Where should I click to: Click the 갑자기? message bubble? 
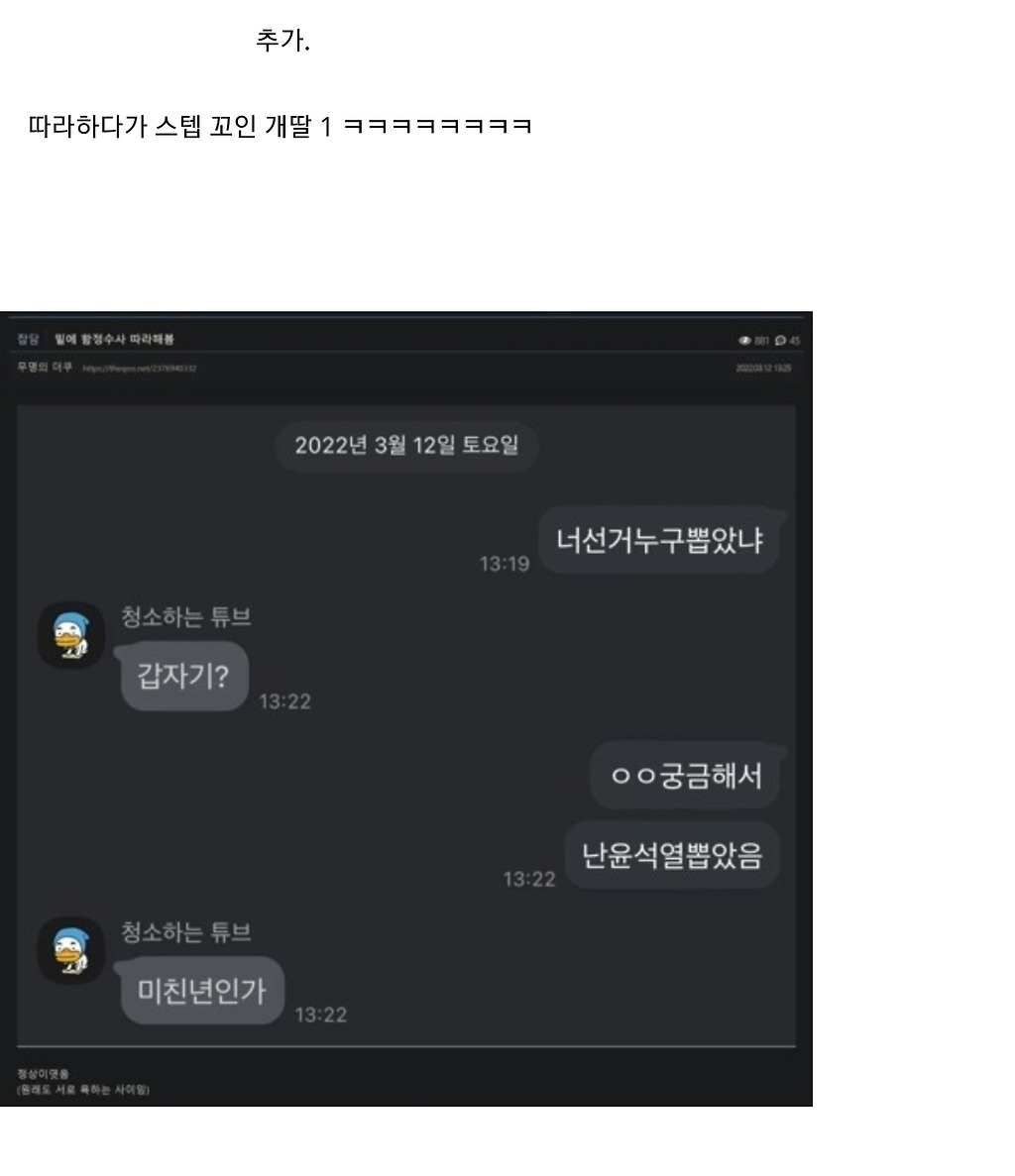click(x=183, y=677)
